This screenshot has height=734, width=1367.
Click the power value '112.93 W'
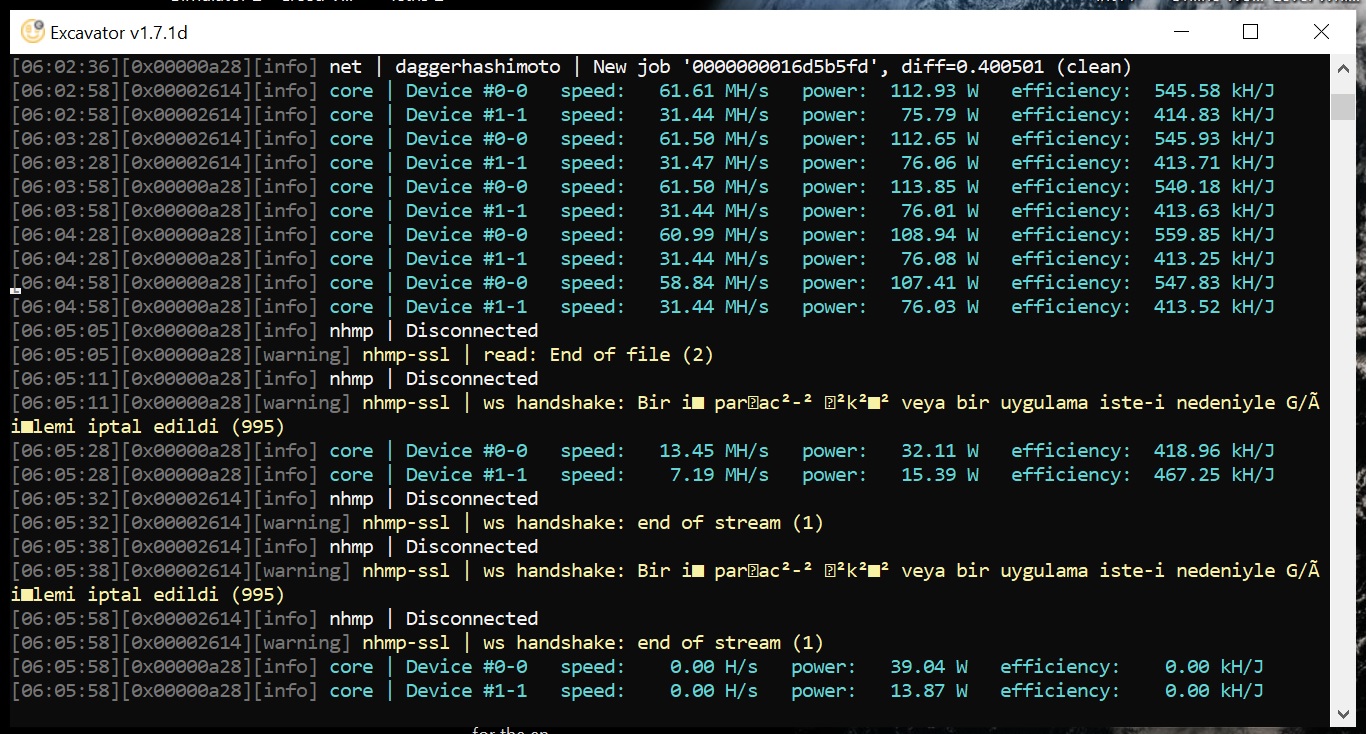[934, 91]
